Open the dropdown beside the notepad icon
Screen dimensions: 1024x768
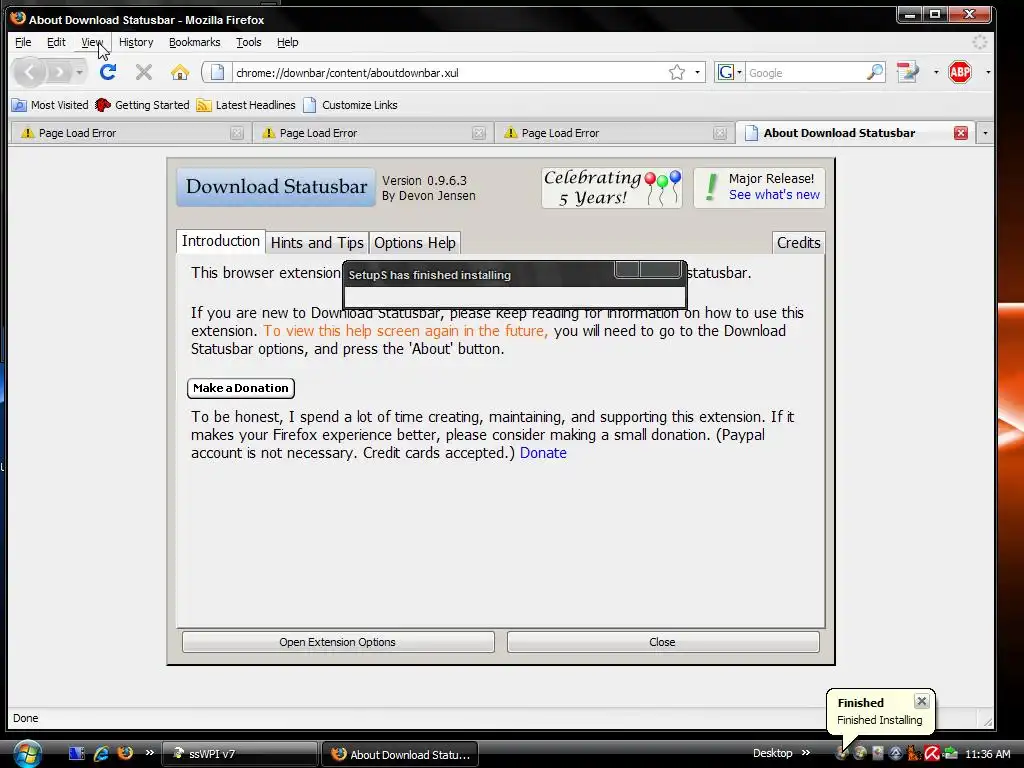tap(936, 72)
